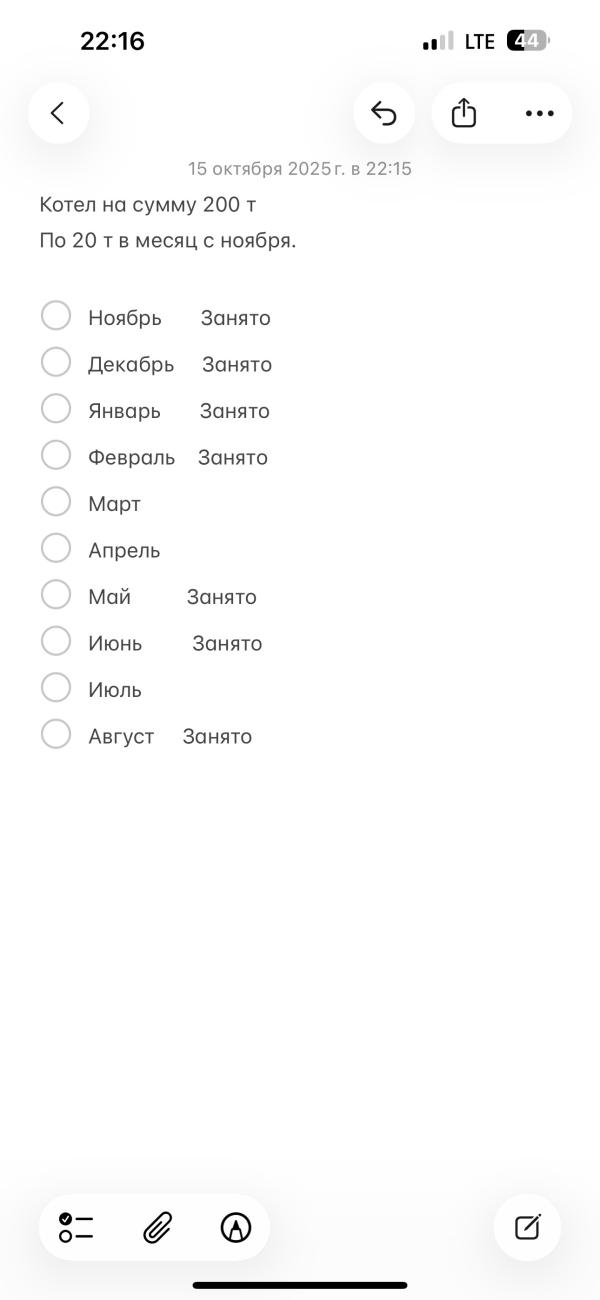600x1300 pixels.
Task: Tap the line 'По 20 т в месяц с ноября.'
Action: click(x=168, y=241)
